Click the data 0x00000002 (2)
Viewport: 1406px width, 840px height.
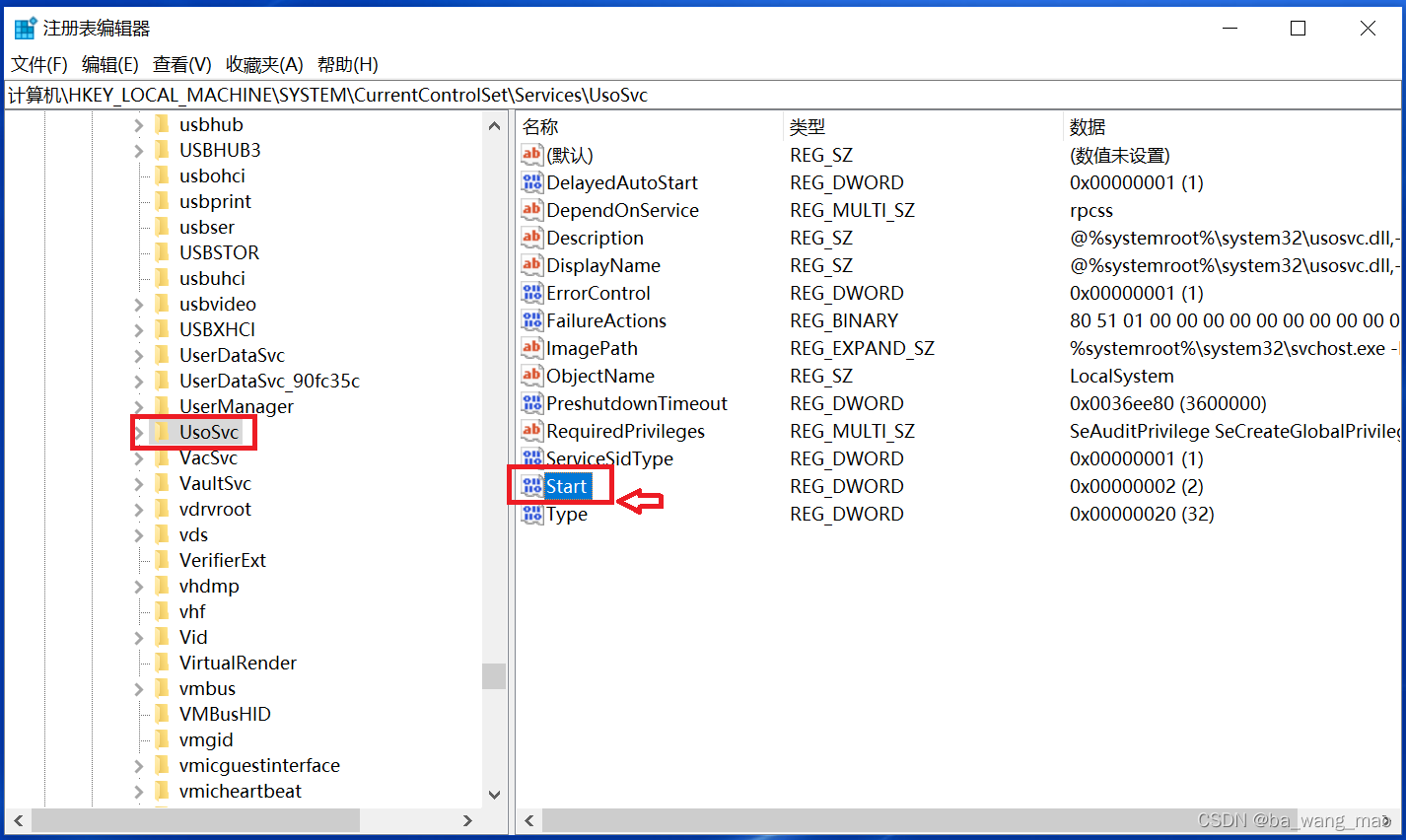coord(1137,486)
